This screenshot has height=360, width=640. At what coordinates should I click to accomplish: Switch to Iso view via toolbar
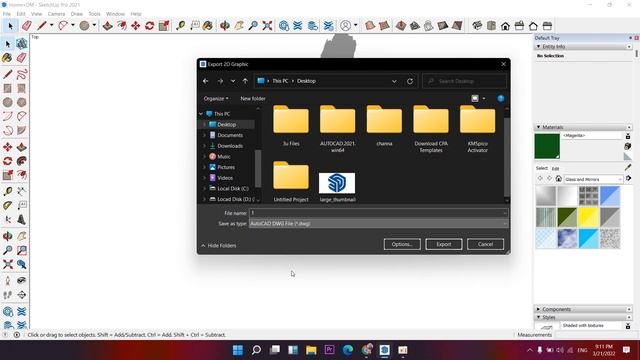[477, 26]
